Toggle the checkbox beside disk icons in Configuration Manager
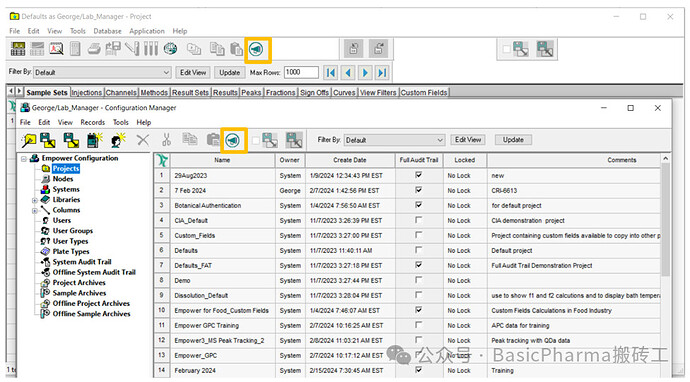This screenshot has height=382, width=690. coord(256,141)
